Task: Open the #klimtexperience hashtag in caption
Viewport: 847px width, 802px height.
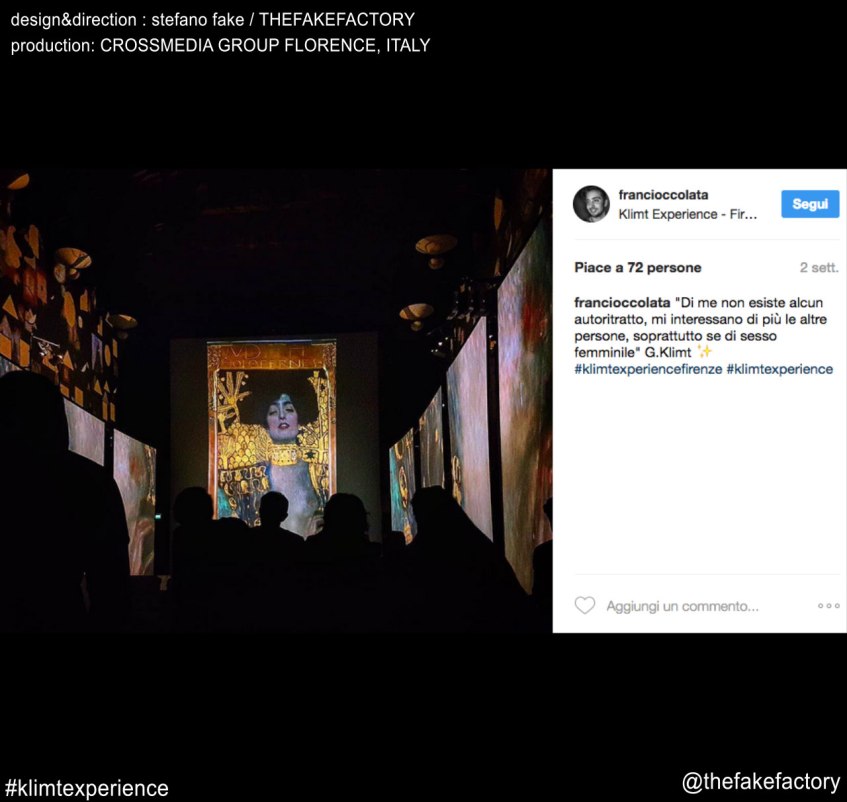Action: pyautogui.click(x=779, y=369)
